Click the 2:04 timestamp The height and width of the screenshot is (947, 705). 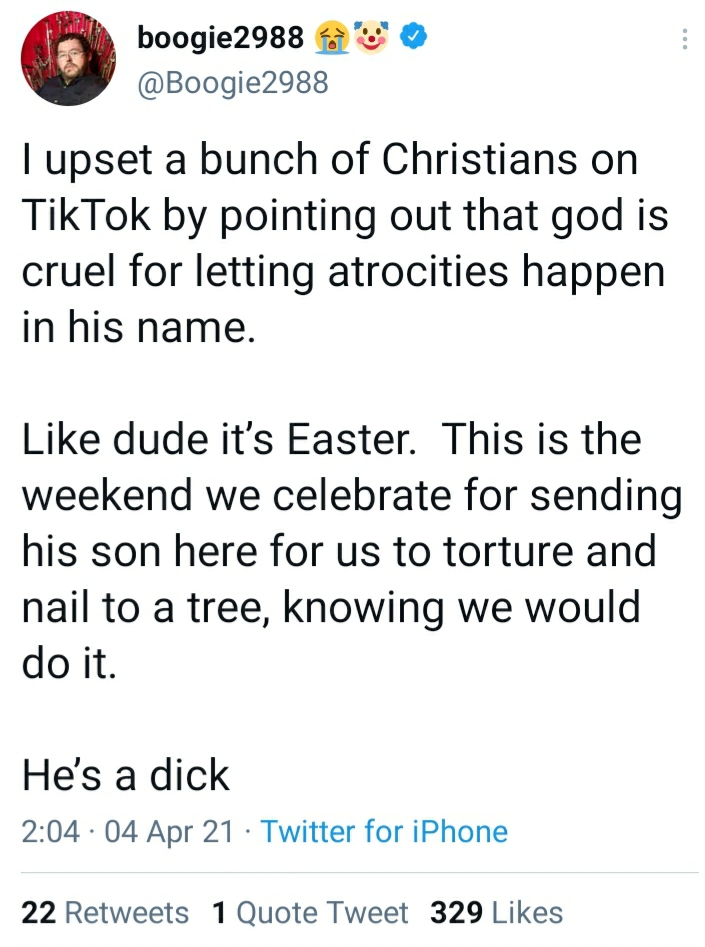tap(50, 832)
